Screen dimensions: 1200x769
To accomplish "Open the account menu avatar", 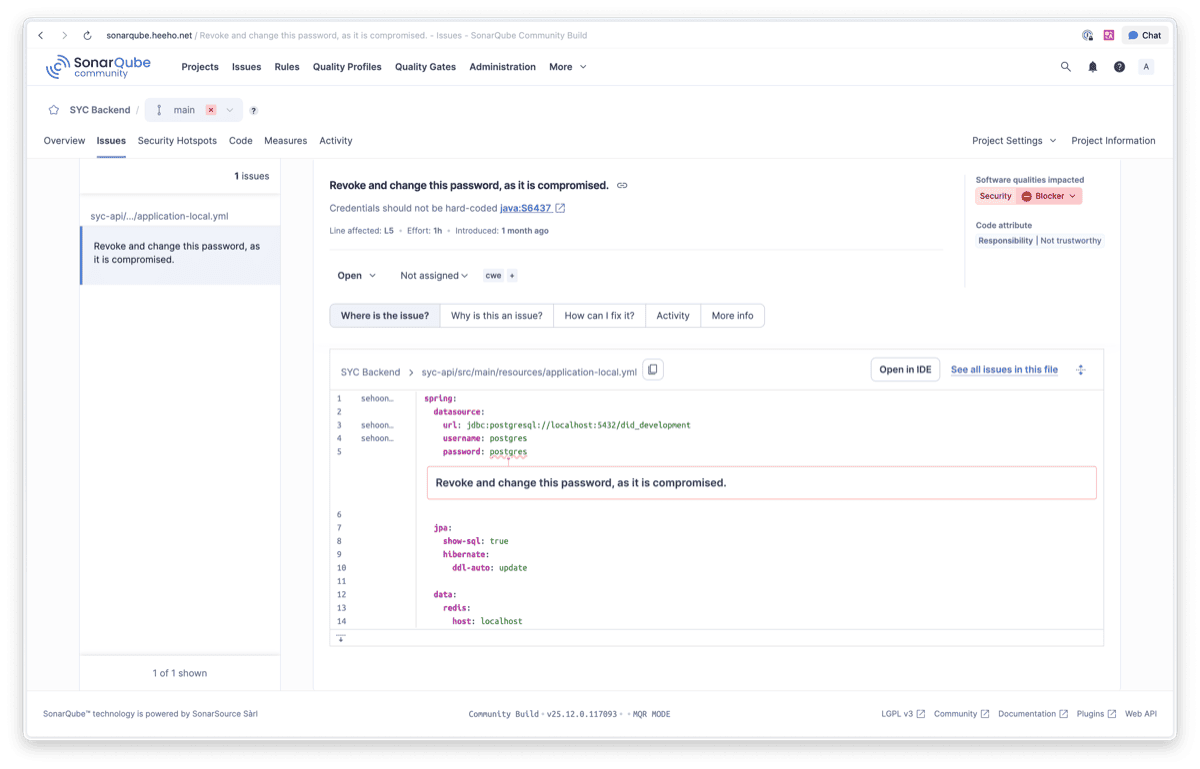I will pyautogui.click(x=1146, y=67).
